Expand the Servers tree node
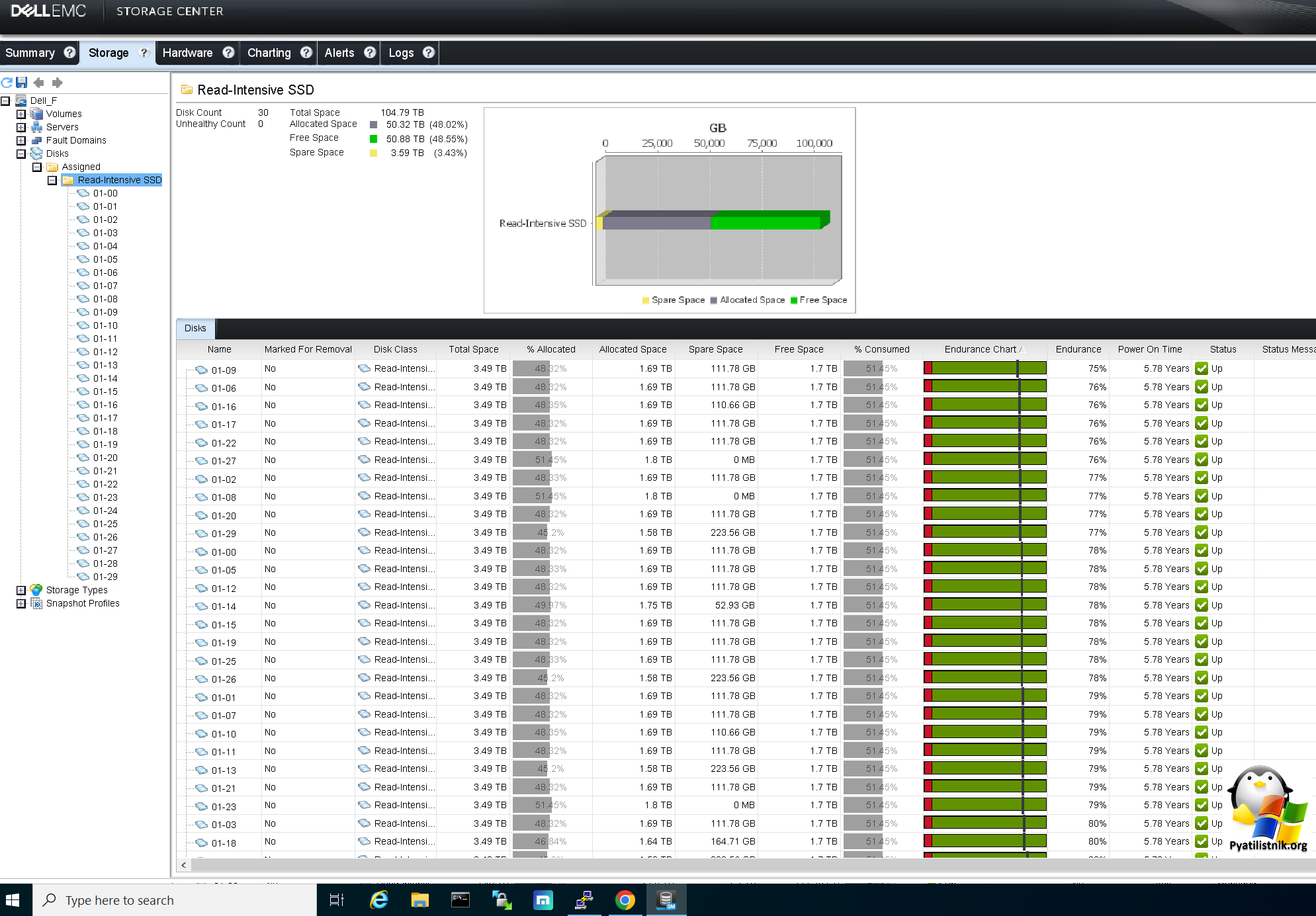The width and height of the screenshot is (1316, 916). [x=21, y=127]
